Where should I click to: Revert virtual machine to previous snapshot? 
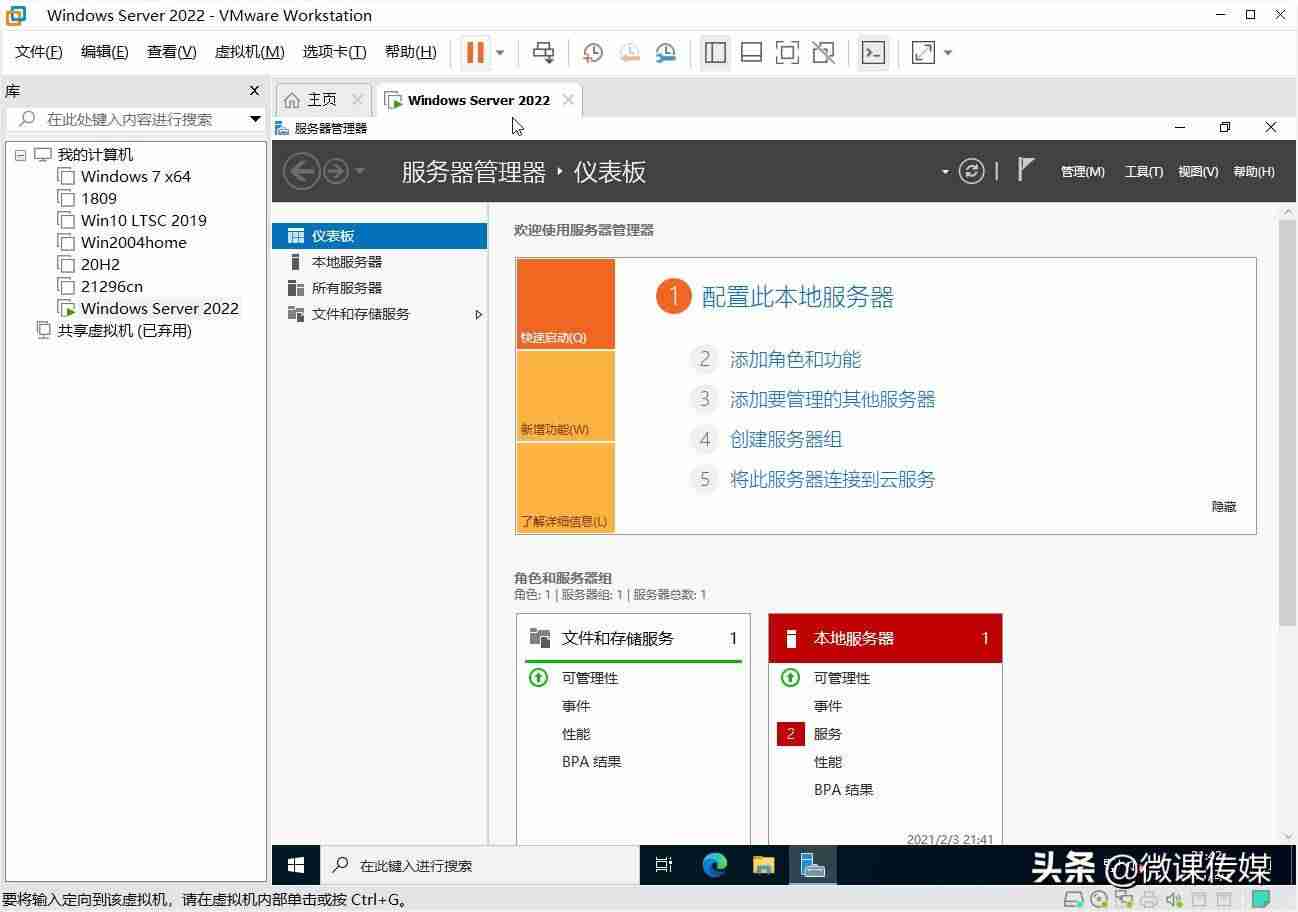click(x=629, y=53)
